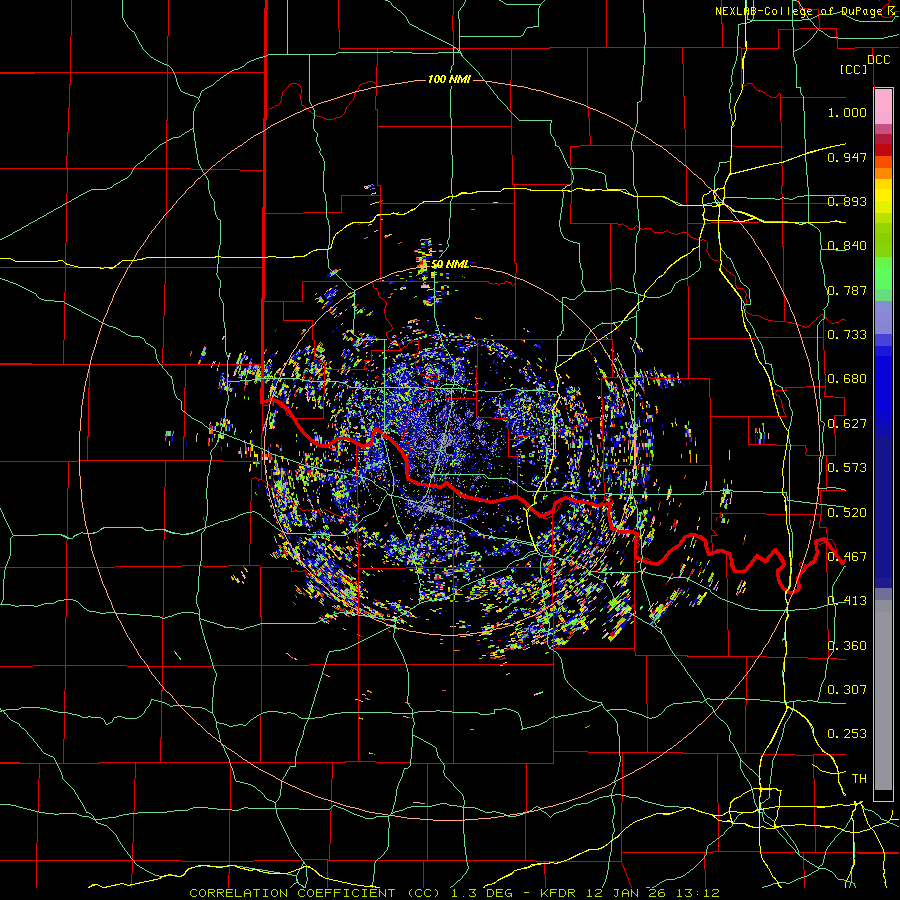Viewport: 900px width, 900px height.
Task: Click the 1.000 value on the color scale
Action: coord(847,112)
